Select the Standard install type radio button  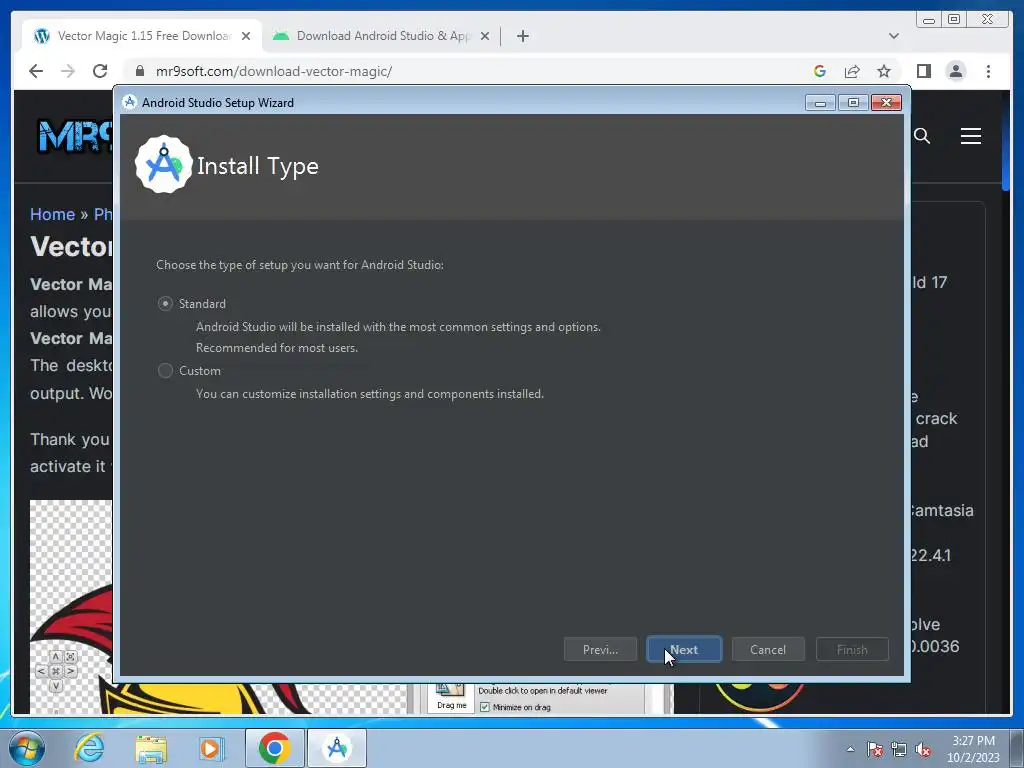(x=165, y=304)
